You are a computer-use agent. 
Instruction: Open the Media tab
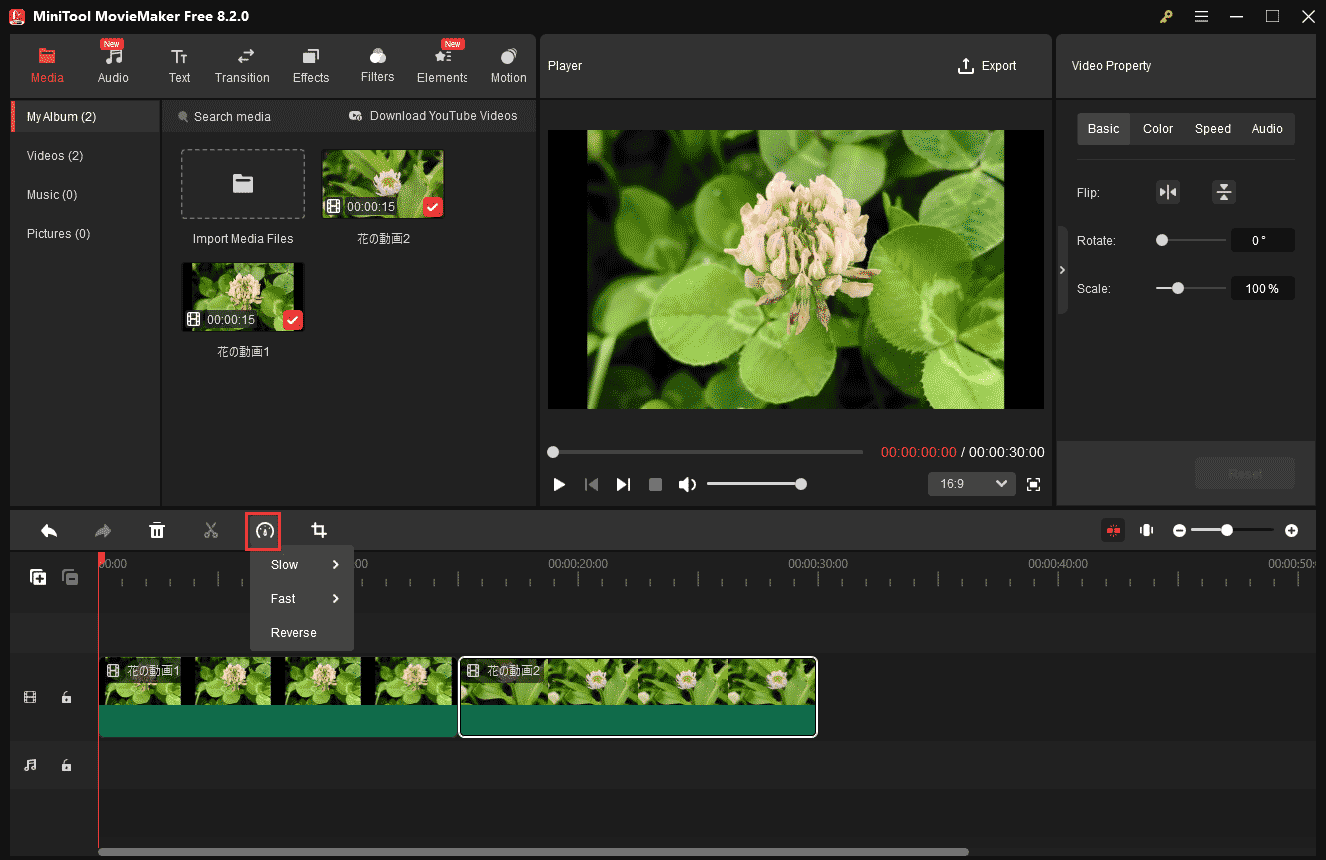point(47,66)
